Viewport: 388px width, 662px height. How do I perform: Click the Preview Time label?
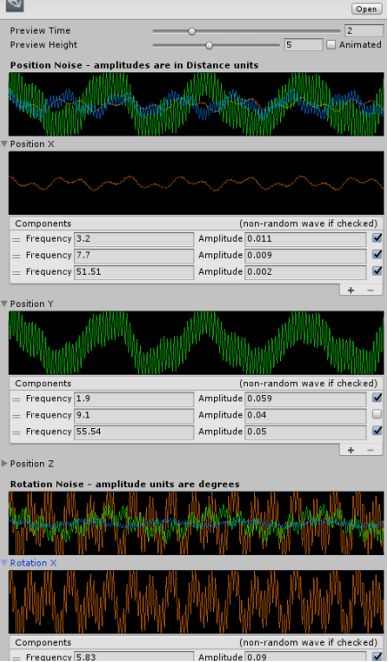coord(40,31)
